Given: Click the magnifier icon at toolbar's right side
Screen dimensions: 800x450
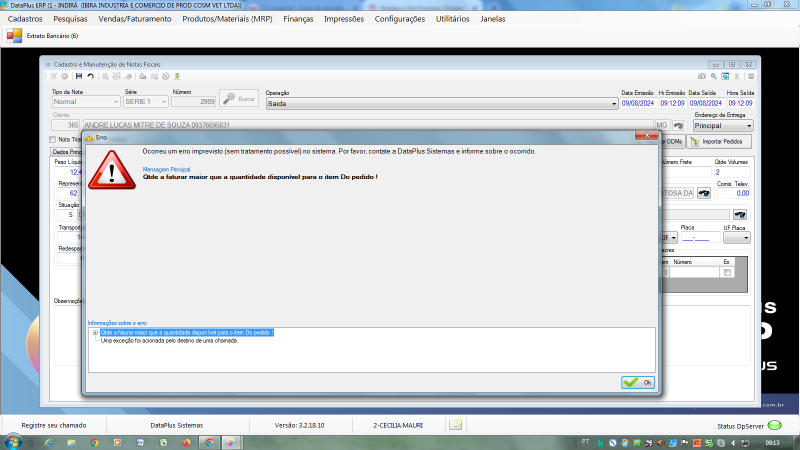Looking at the screenshot, I should [714, 77].
